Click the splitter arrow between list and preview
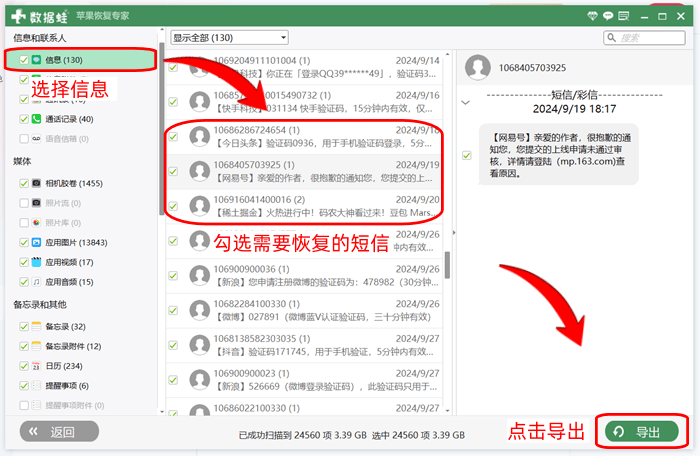This screenshot has width=700, height=456. click(453, 233)
